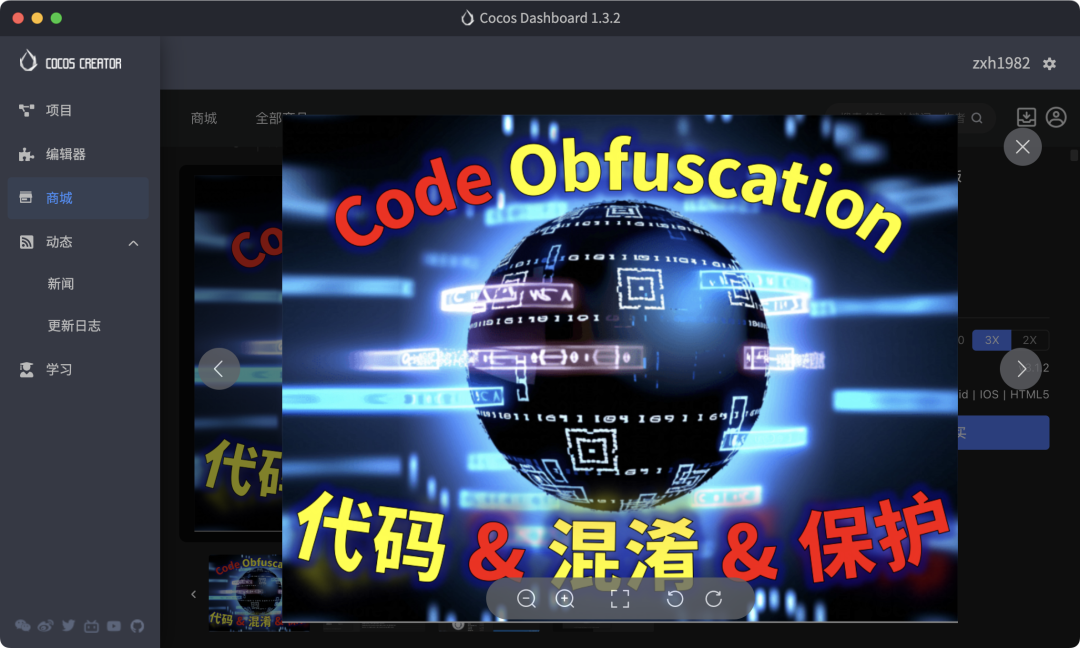Select the 商城 tab in store header
The height and width of the screenshot is (648, 1080).
tap(204, 118)
